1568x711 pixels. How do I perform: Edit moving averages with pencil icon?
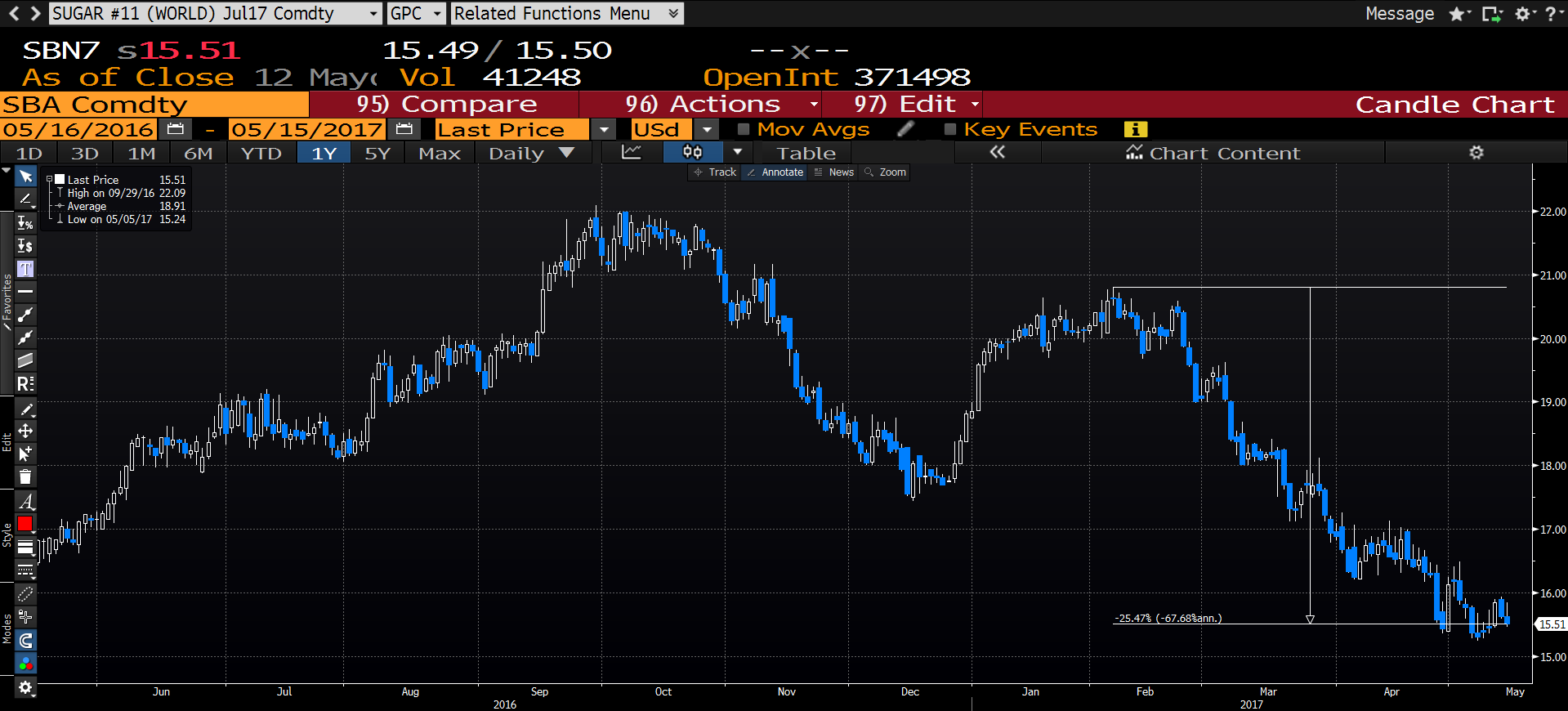905,129
